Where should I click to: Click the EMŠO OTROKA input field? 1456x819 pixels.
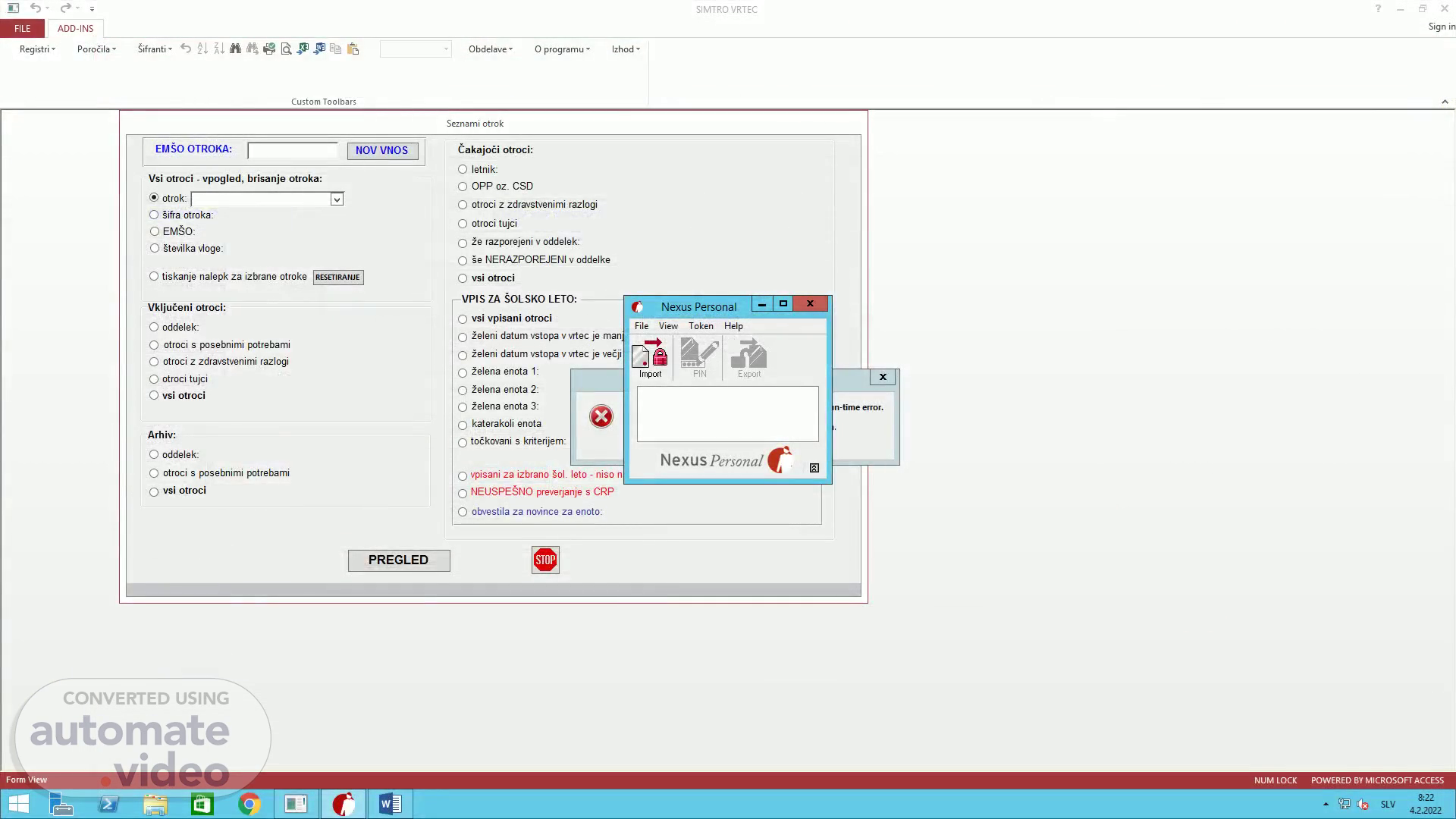tap(292, 150)
